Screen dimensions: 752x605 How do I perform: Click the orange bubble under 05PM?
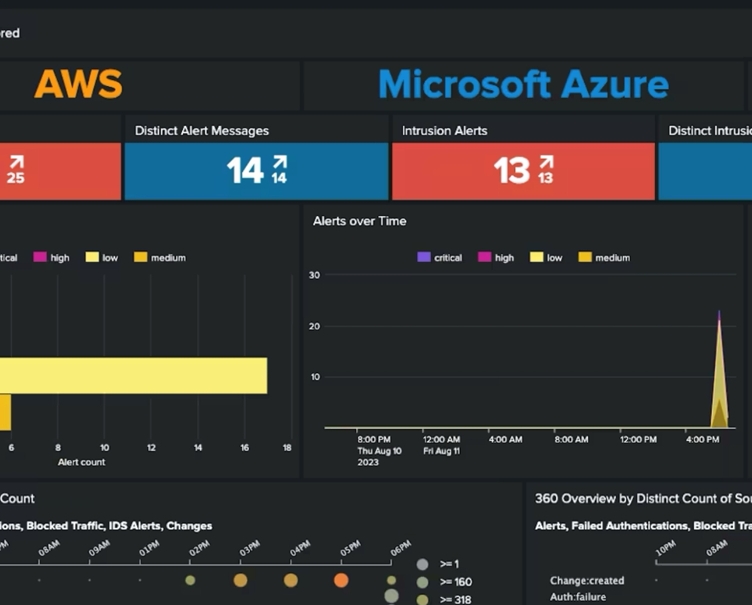[341, 580]
